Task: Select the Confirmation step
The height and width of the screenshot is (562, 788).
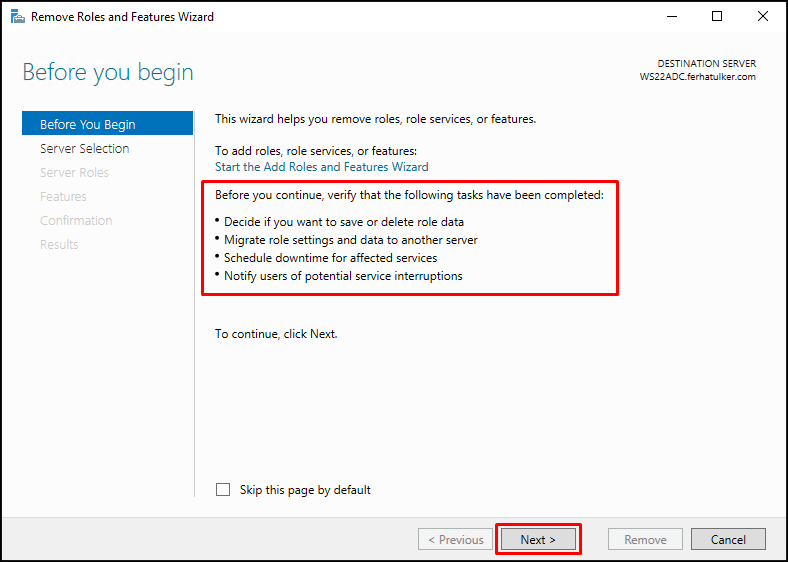Action: click(76, 221)
